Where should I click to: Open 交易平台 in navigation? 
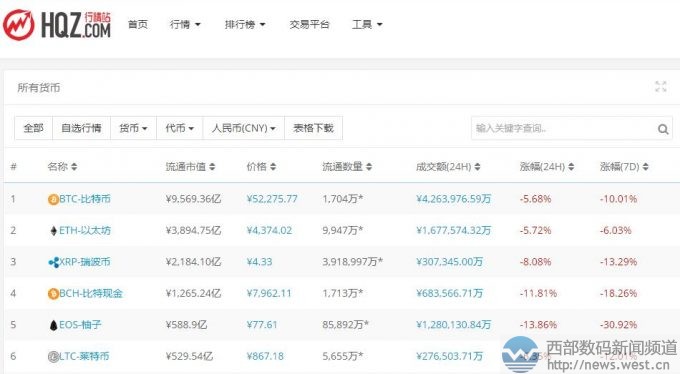pos(309,25)
